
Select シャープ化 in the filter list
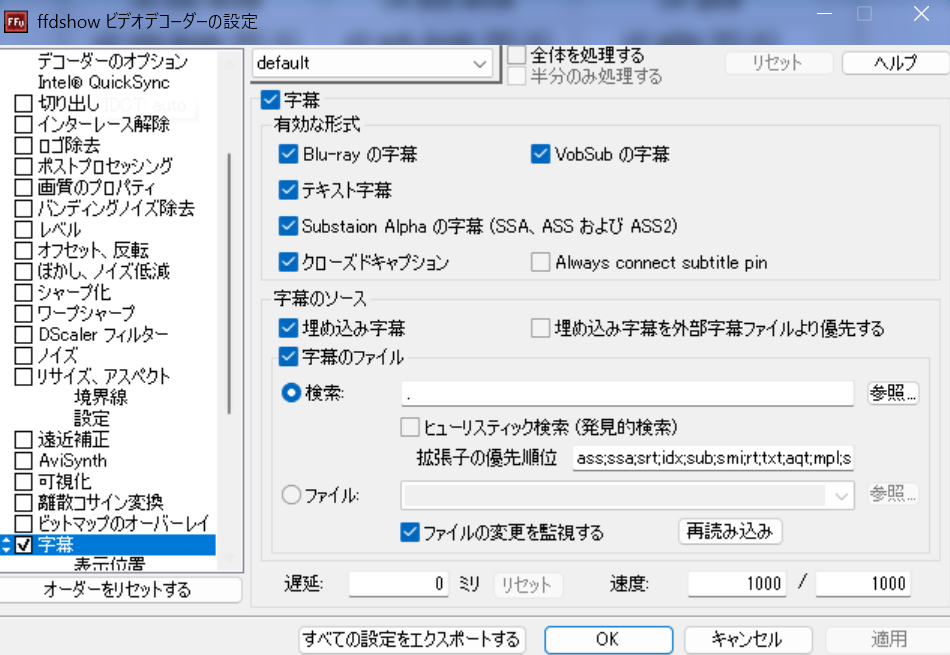point(73,292)
